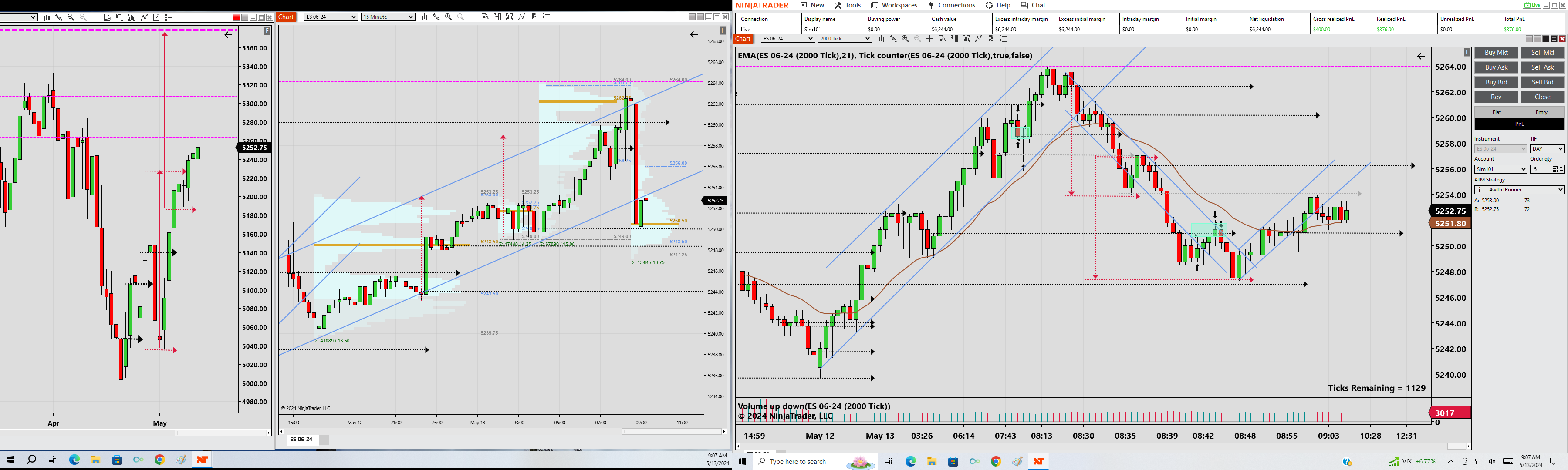This screenshot has width=1568, height=470.
Task: Open properties list icon on 2000 Tick chart
Action: 1003,39
